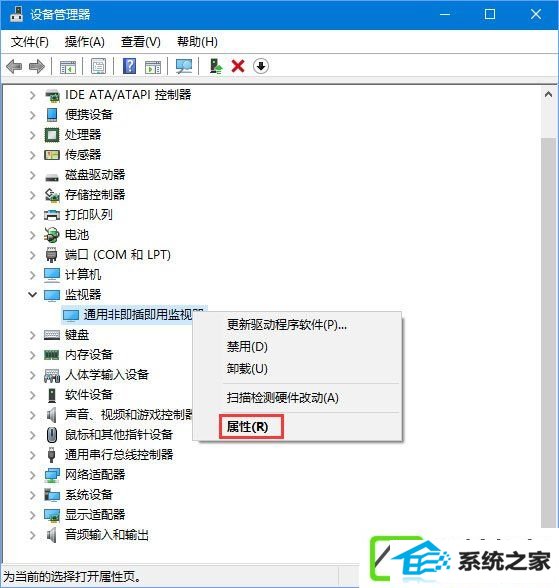Open the 查看(V) menu
559x588 pixels.
(x=141, y=42)
